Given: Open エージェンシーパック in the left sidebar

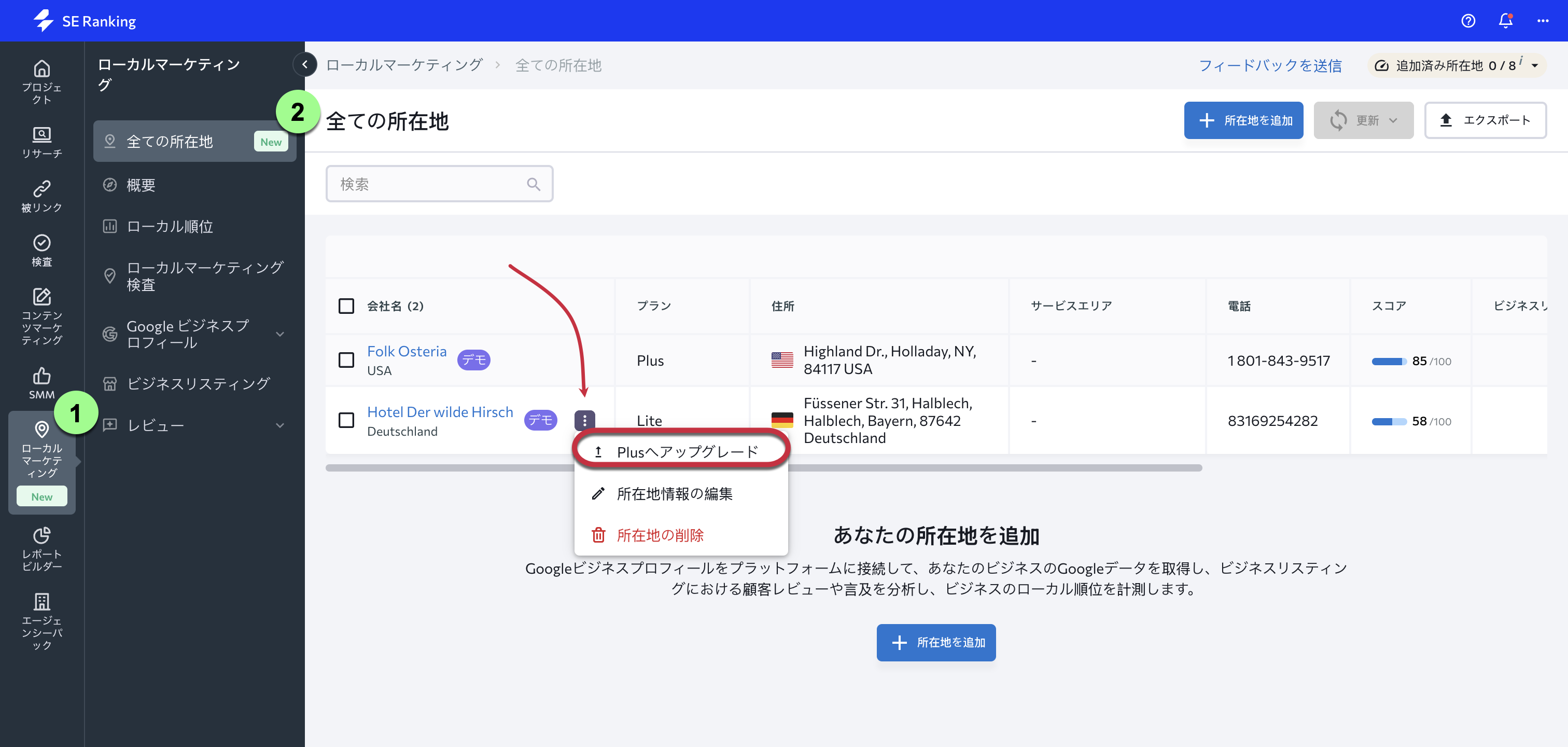Looking at the screenshot, I should (x=41, y=621).
